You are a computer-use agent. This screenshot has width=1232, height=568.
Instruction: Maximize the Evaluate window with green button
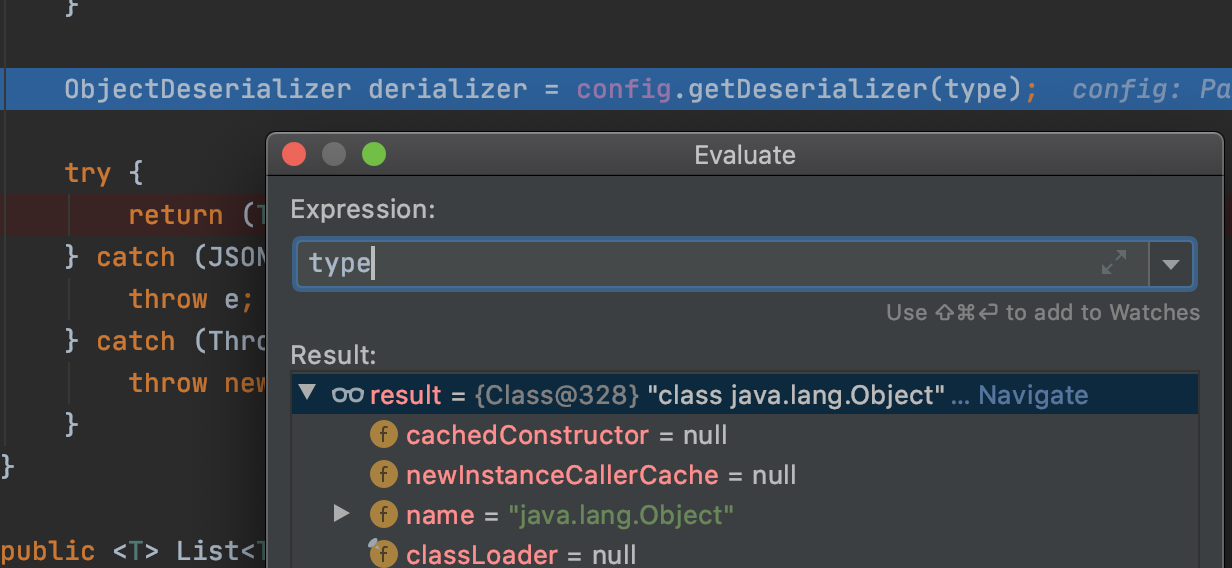pyautogui.click(x=374, y=154)
